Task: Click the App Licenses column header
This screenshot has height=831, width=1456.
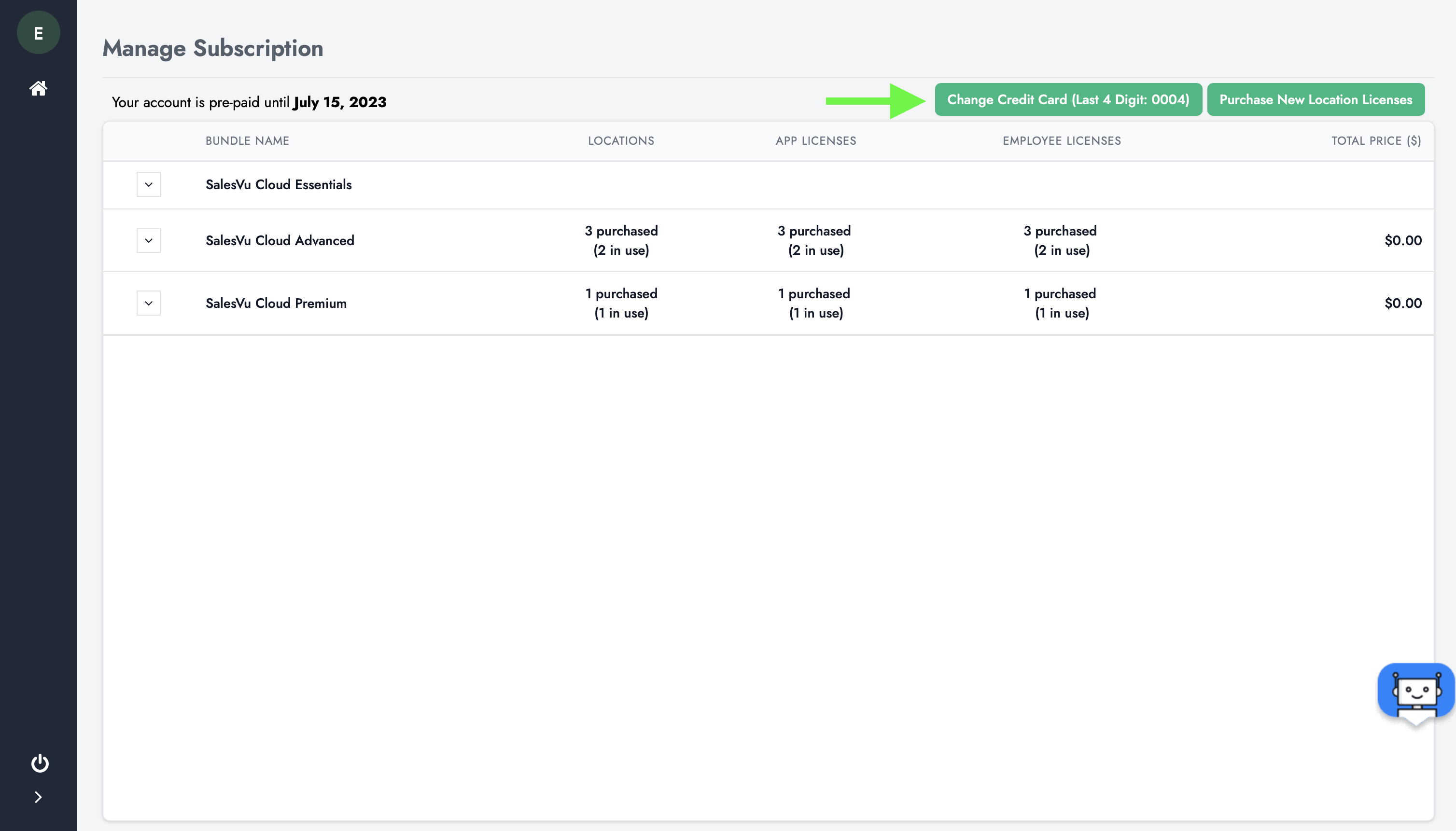Action: click(x=815, y=141)
